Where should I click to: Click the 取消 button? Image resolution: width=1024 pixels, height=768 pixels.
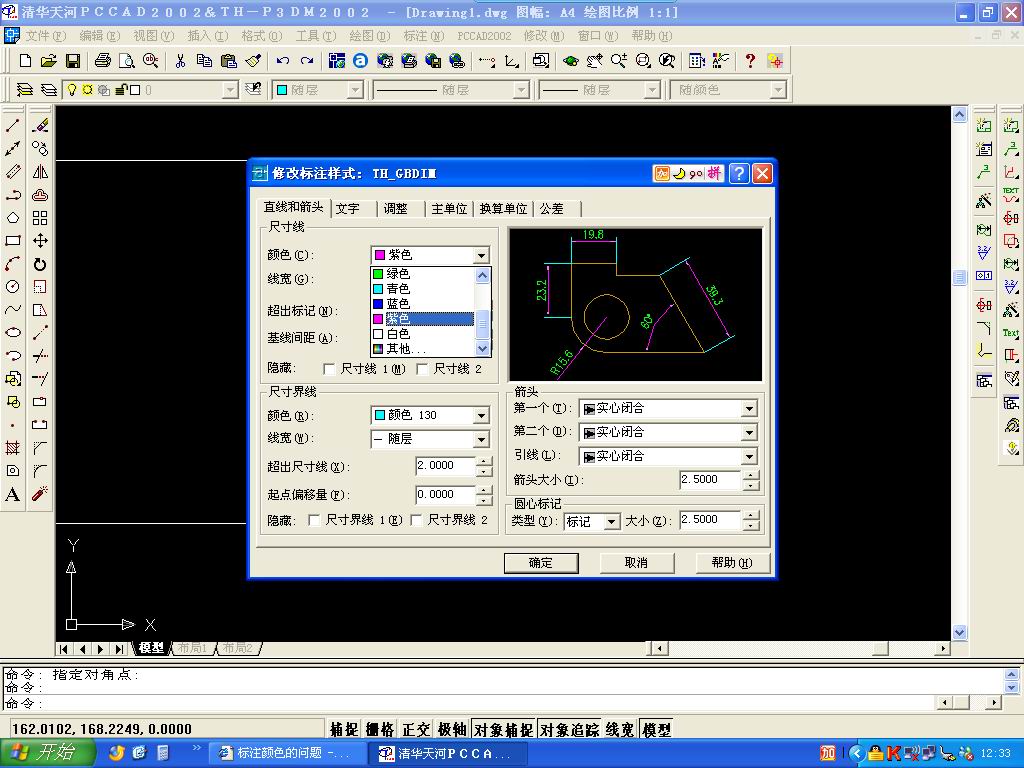click(636, 562)
